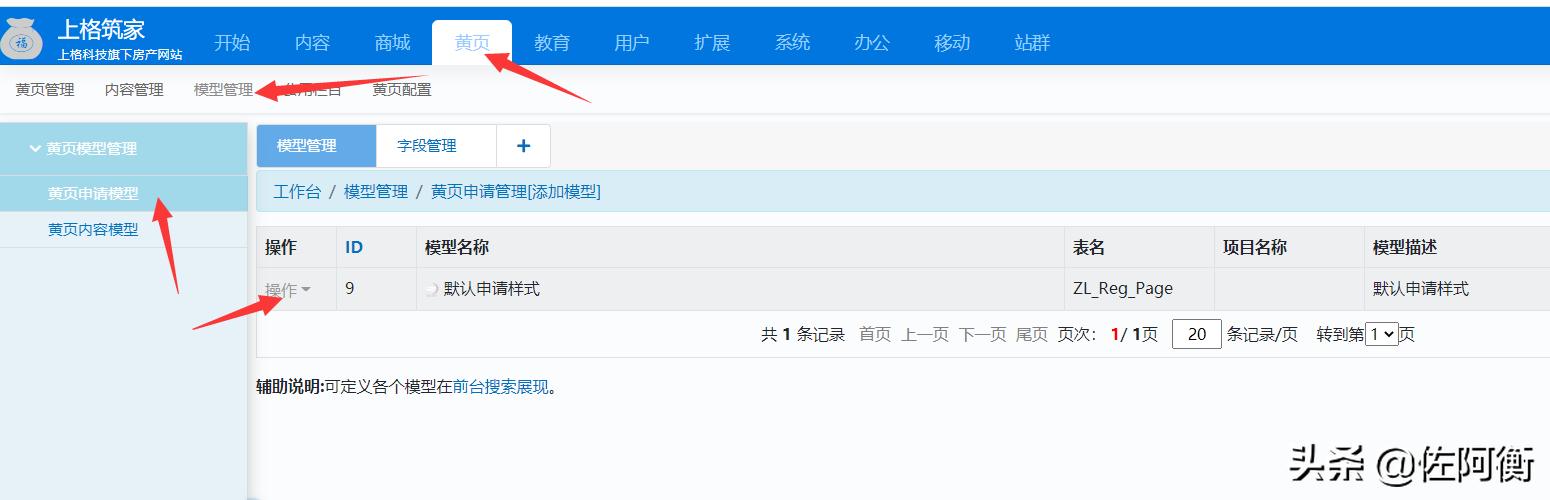Click the 尾页 pagination link
This screenshot has height=500, width=1550.
click(1032, 334)
